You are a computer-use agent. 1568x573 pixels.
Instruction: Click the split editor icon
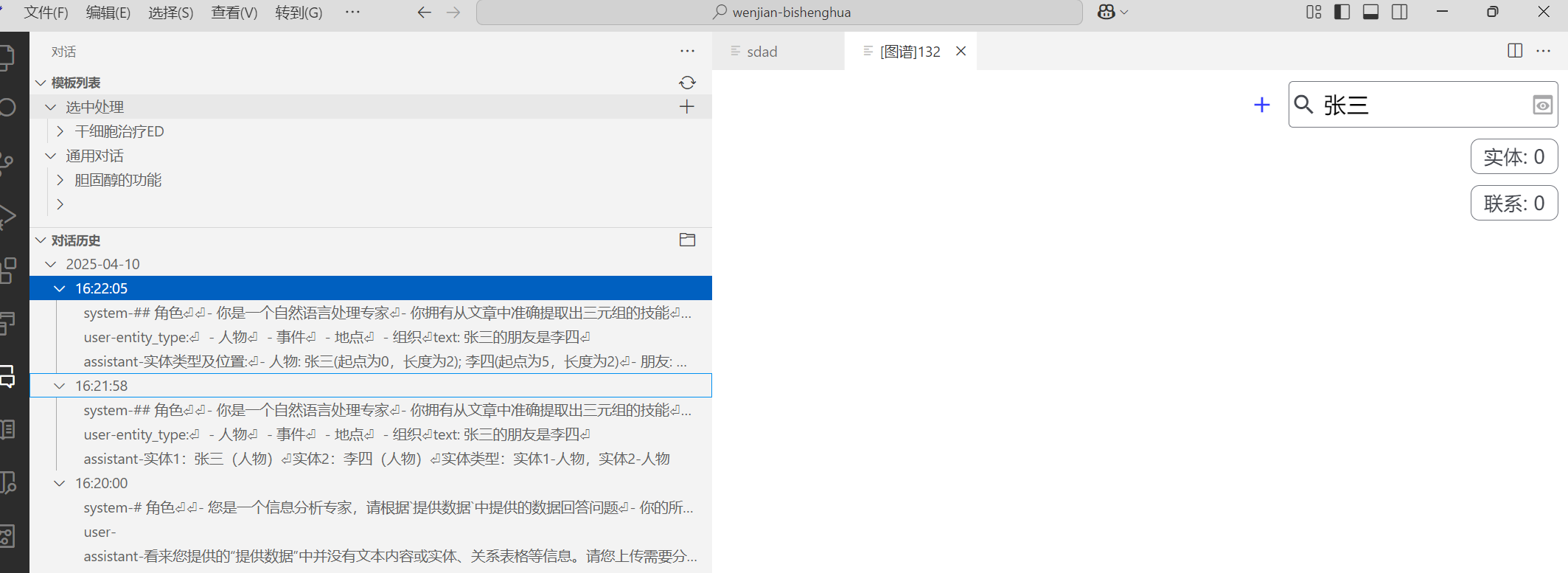pos(1515,51)
